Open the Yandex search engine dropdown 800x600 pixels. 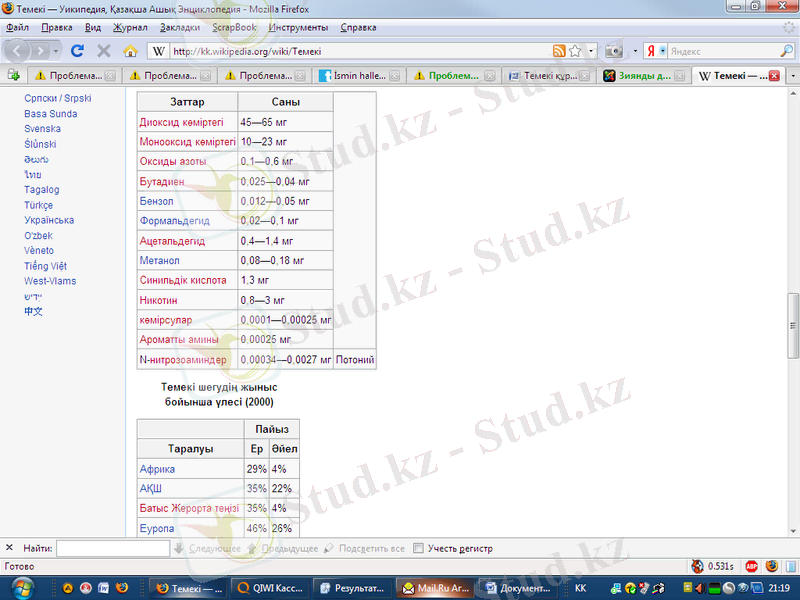[662, 50]
